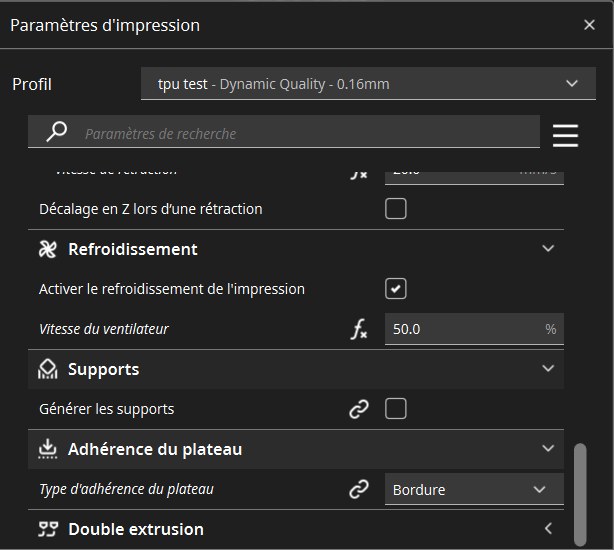Click the search magnifier icon
The height and width of the screenshot is (550, 614).
(x=57, y=132)
